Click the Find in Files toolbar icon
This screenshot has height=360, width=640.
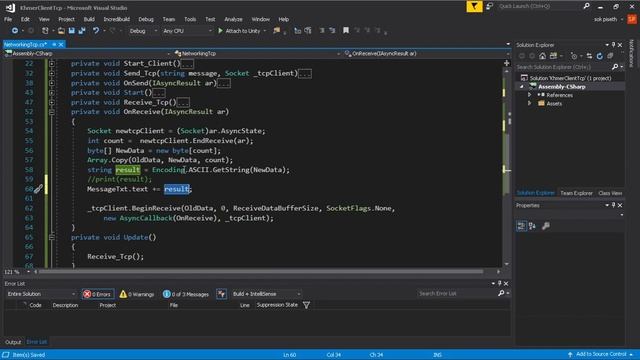coord(277,31)
